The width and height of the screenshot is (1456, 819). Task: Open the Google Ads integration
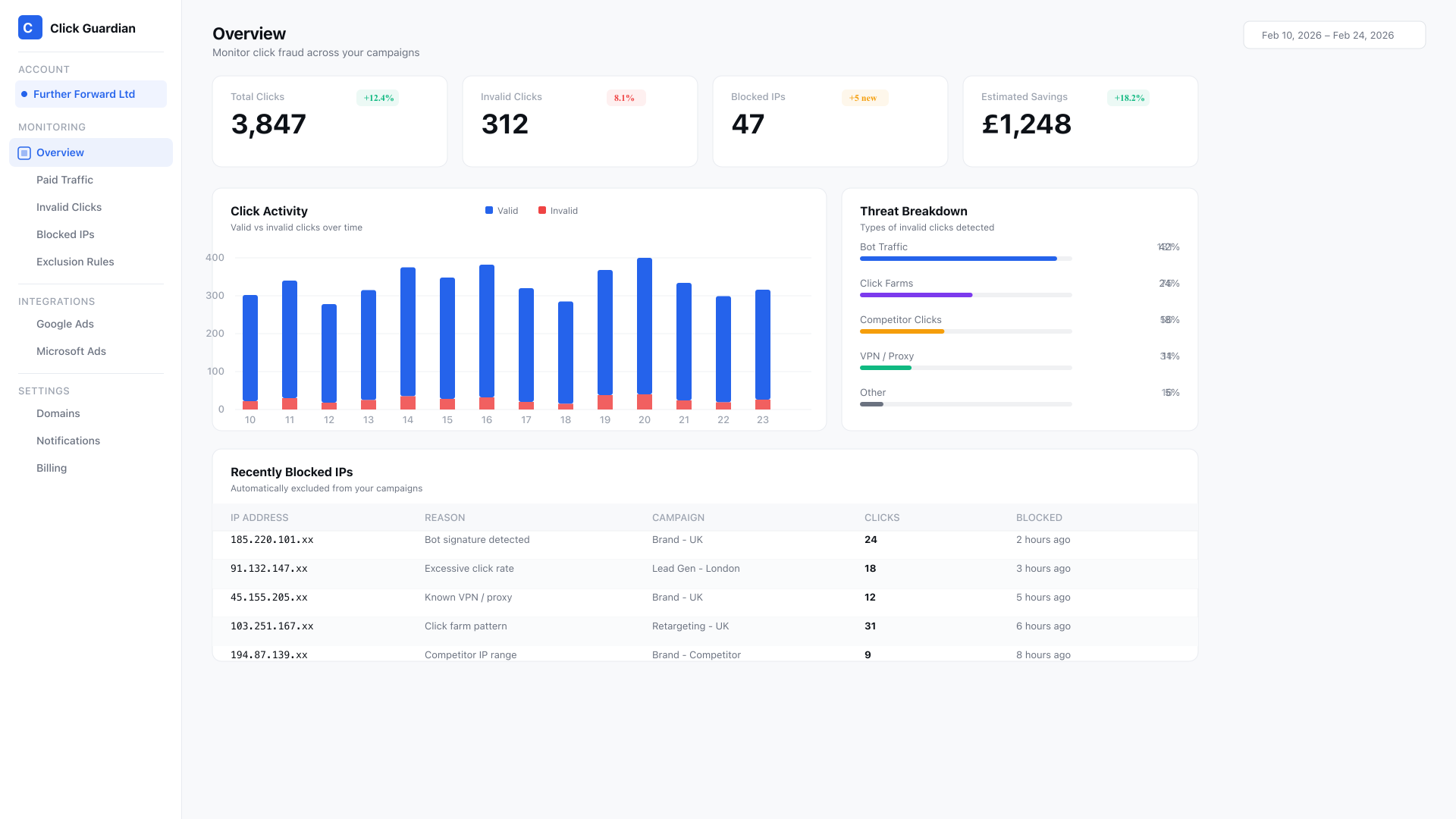click(64, 324)
